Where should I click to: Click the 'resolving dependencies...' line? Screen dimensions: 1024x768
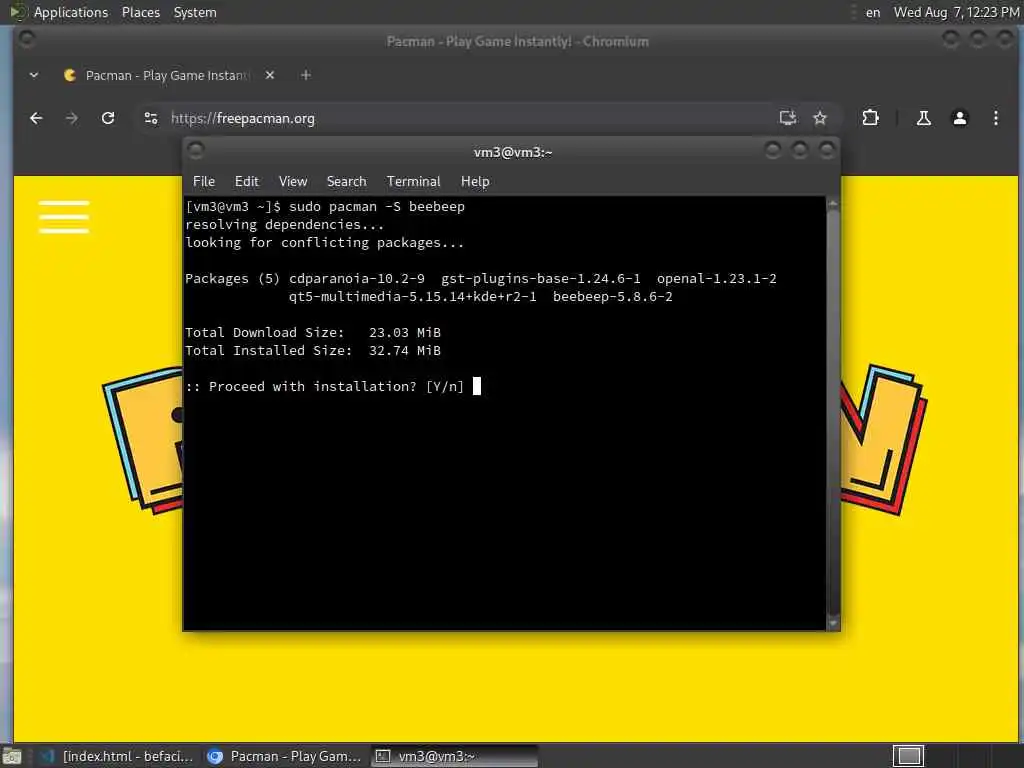[285, 225]
